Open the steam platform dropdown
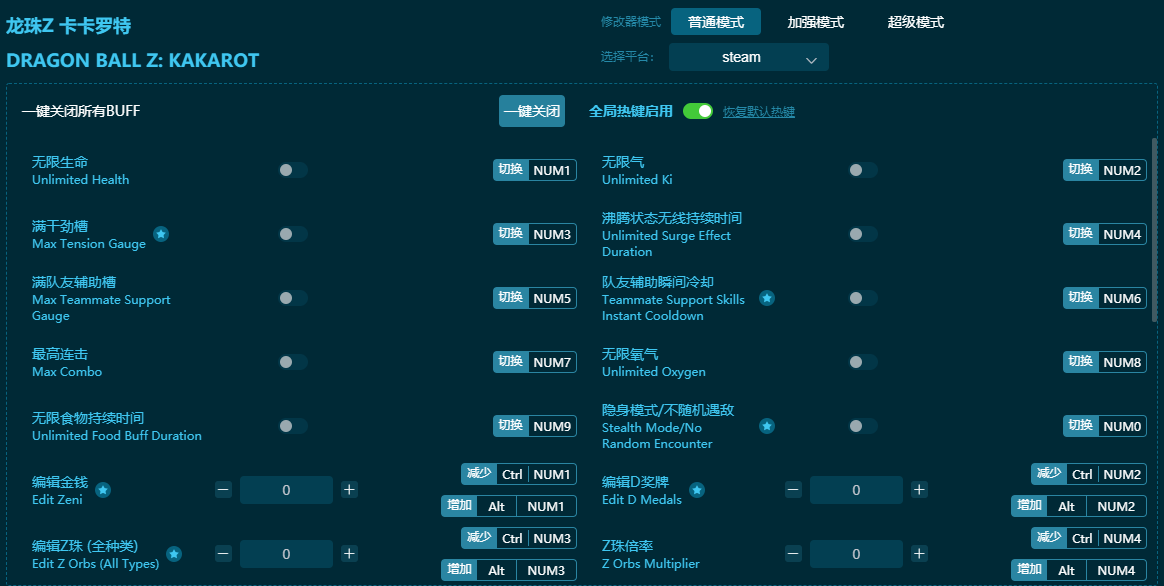The width and height of the screenshot is (1164, 586). (748, 57)
